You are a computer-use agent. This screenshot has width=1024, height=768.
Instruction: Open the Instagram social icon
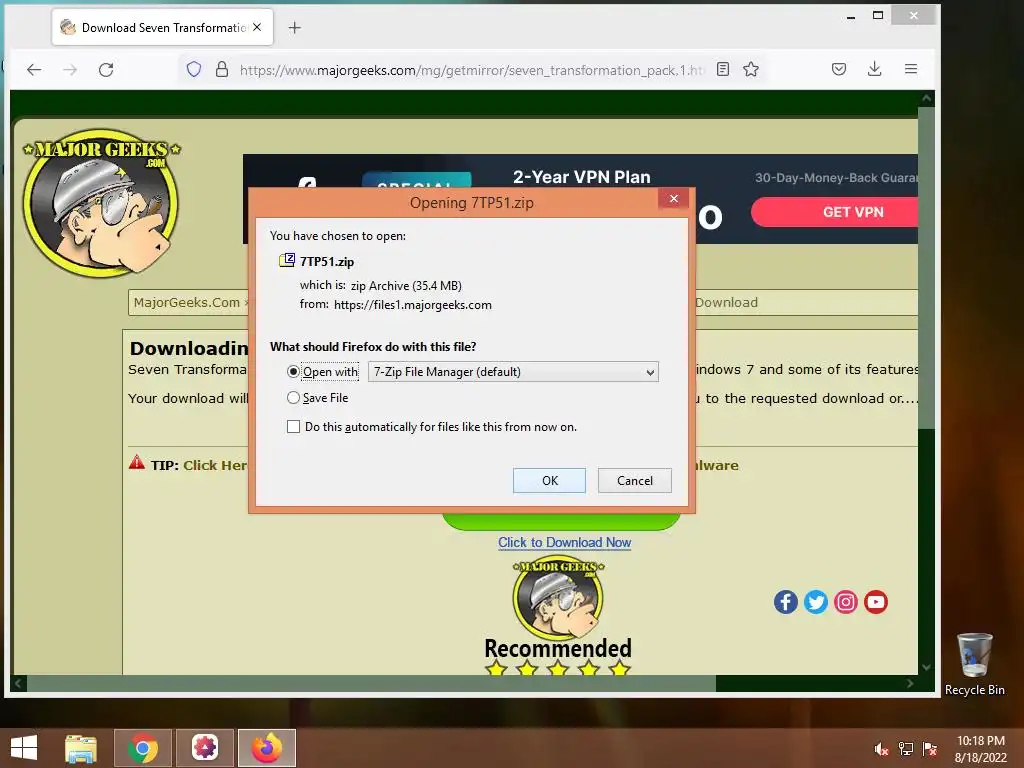846,602
